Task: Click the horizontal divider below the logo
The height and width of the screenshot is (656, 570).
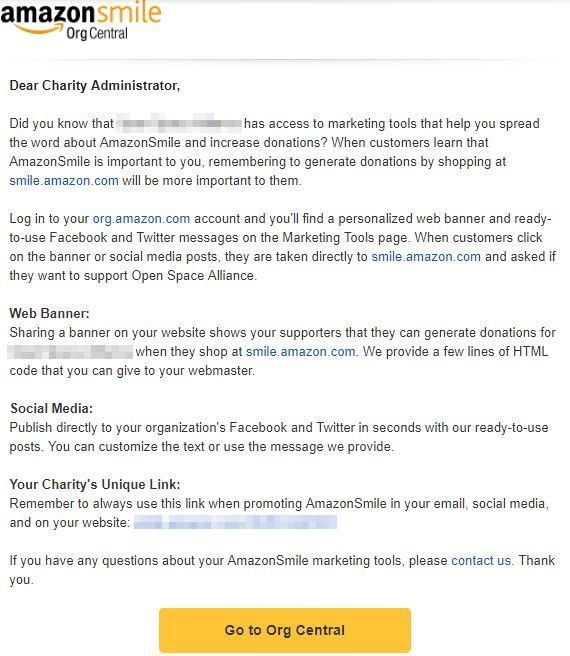Action: point(285,60)
